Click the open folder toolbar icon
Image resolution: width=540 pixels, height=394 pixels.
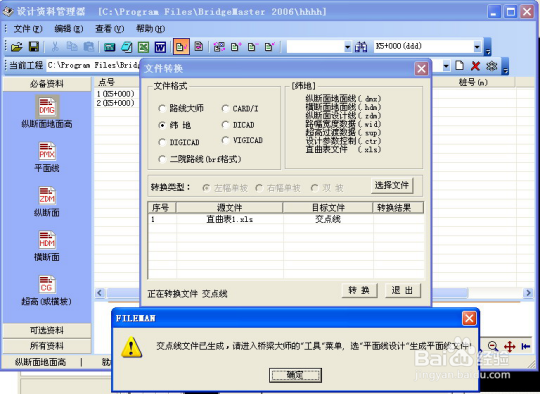[16, 46]
